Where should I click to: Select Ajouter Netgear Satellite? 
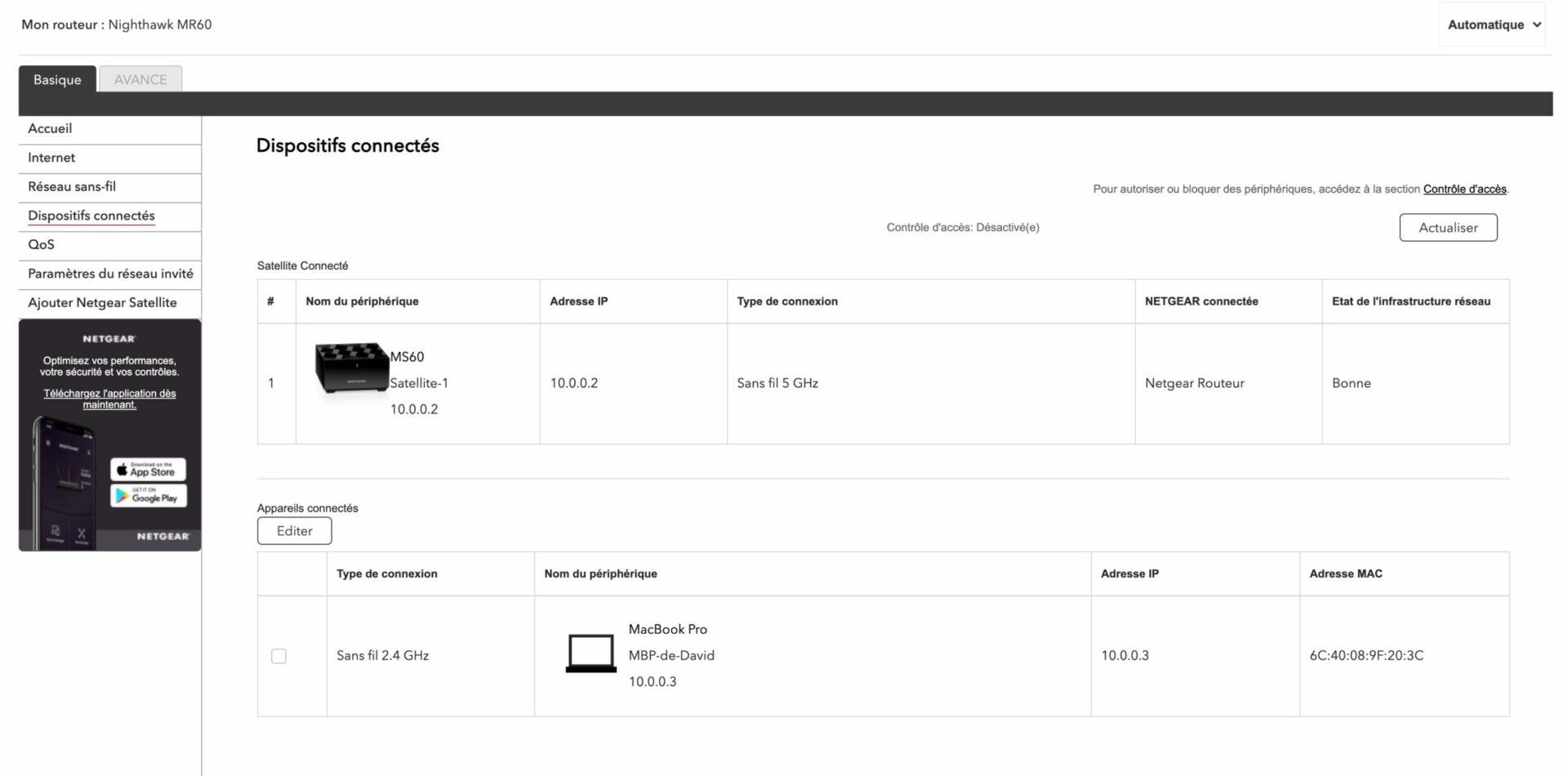coord(109,303)
